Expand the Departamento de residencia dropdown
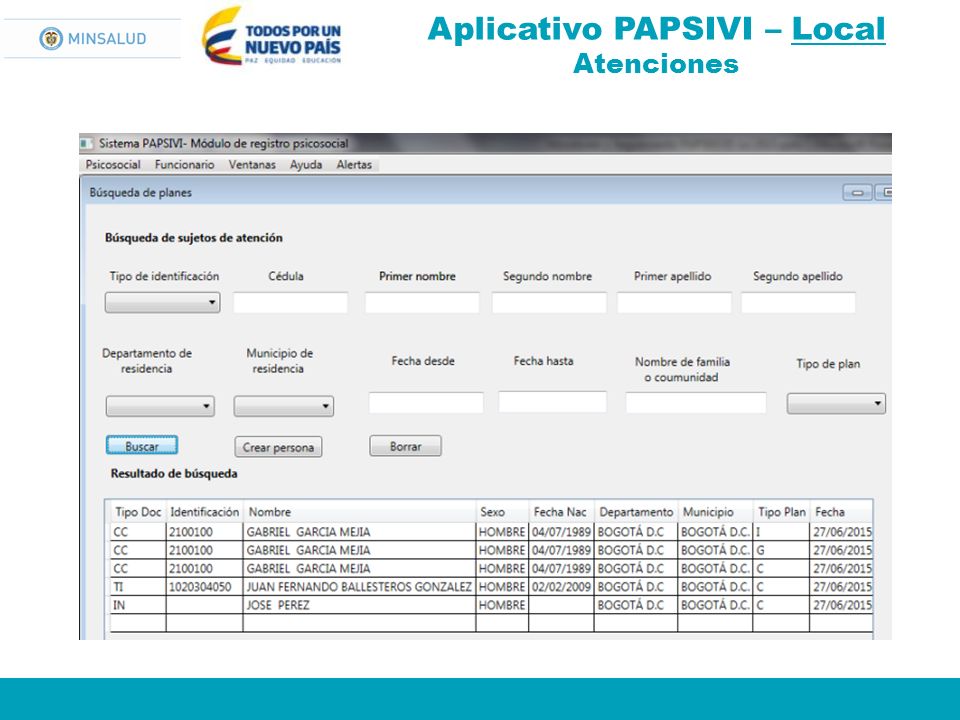960x720 pixels. [x=160, y=406]
